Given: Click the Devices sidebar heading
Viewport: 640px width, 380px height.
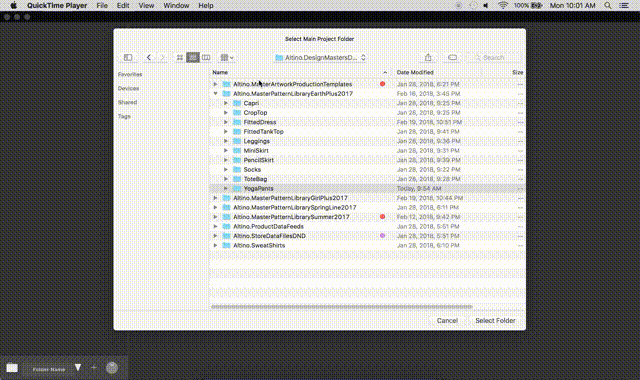Looking at the screenshot, I should pos(128,88).
